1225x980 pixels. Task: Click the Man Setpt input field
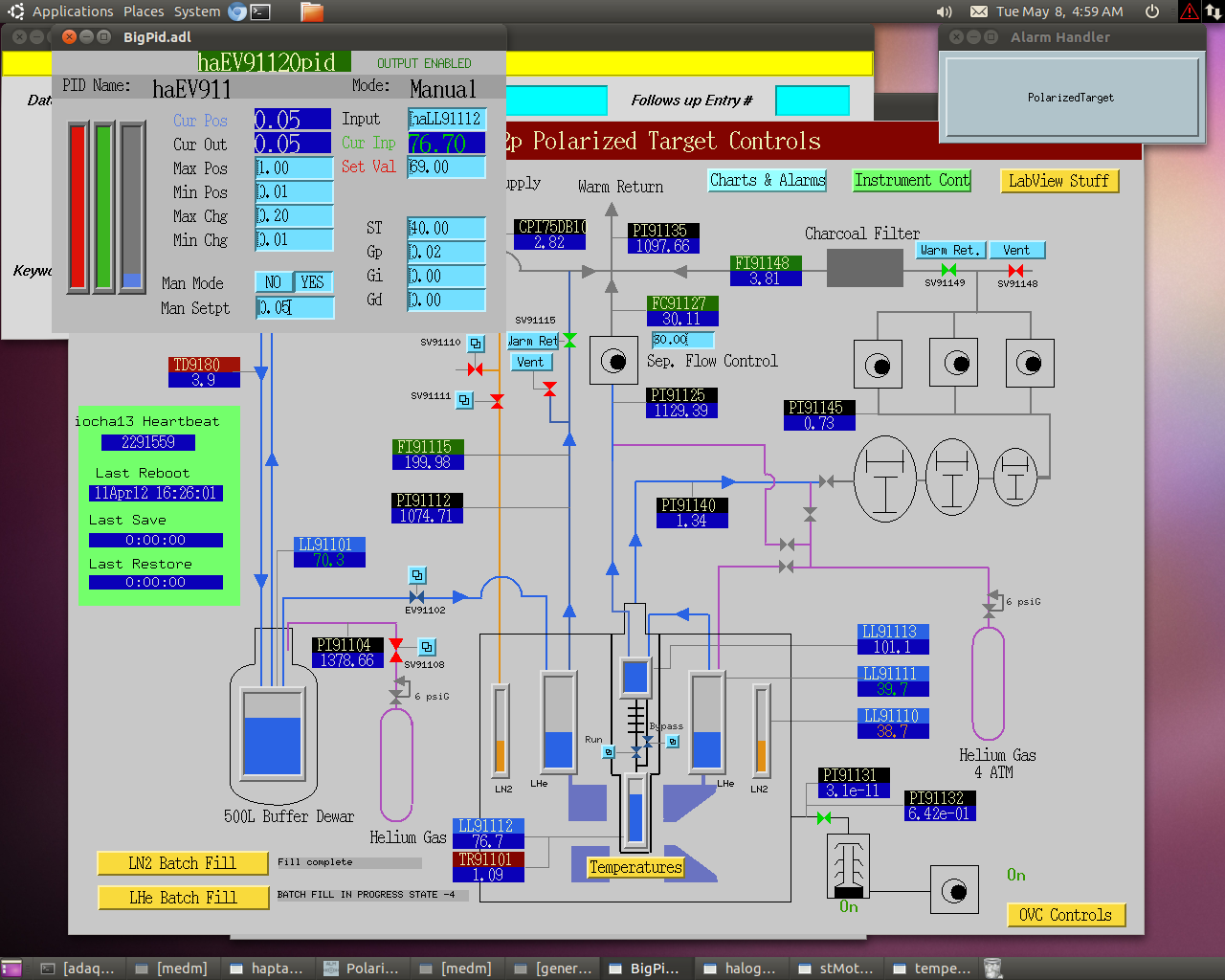295,308
